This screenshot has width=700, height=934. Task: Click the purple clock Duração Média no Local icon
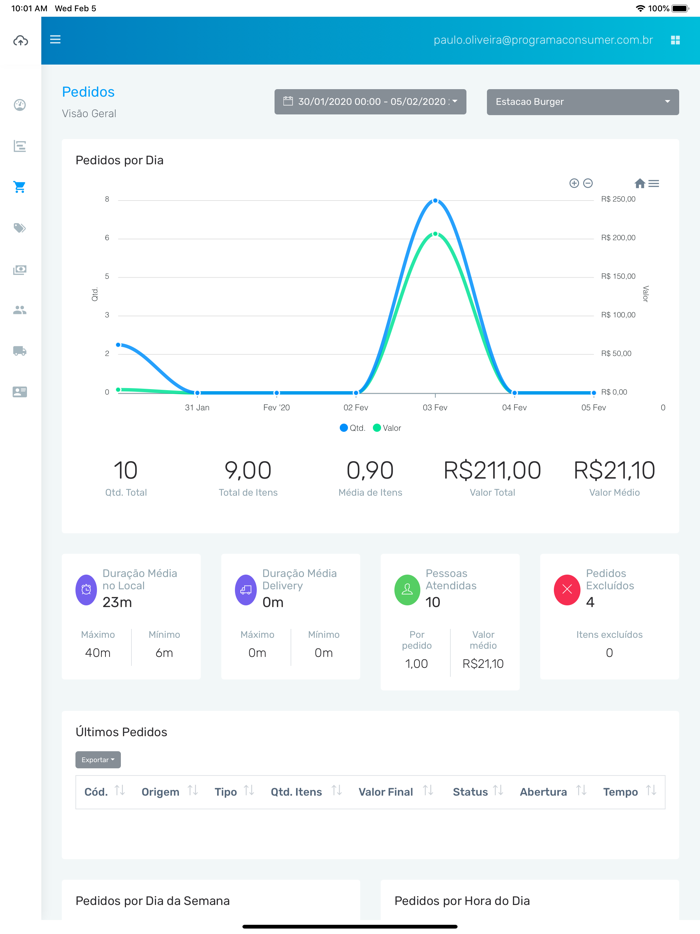(x=86, y=590)
